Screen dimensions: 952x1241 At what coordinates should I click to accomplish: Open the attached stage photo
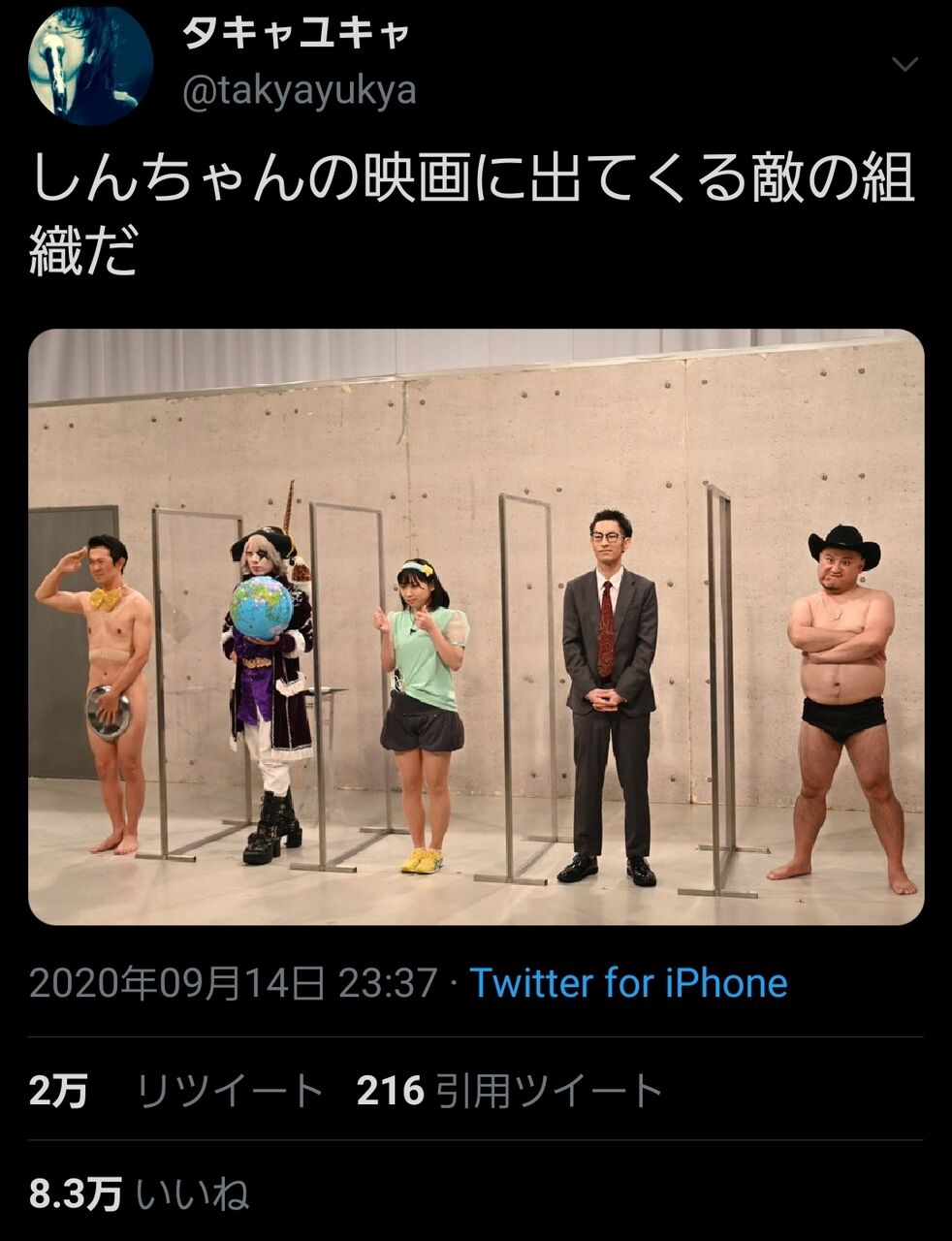(476, 626)
